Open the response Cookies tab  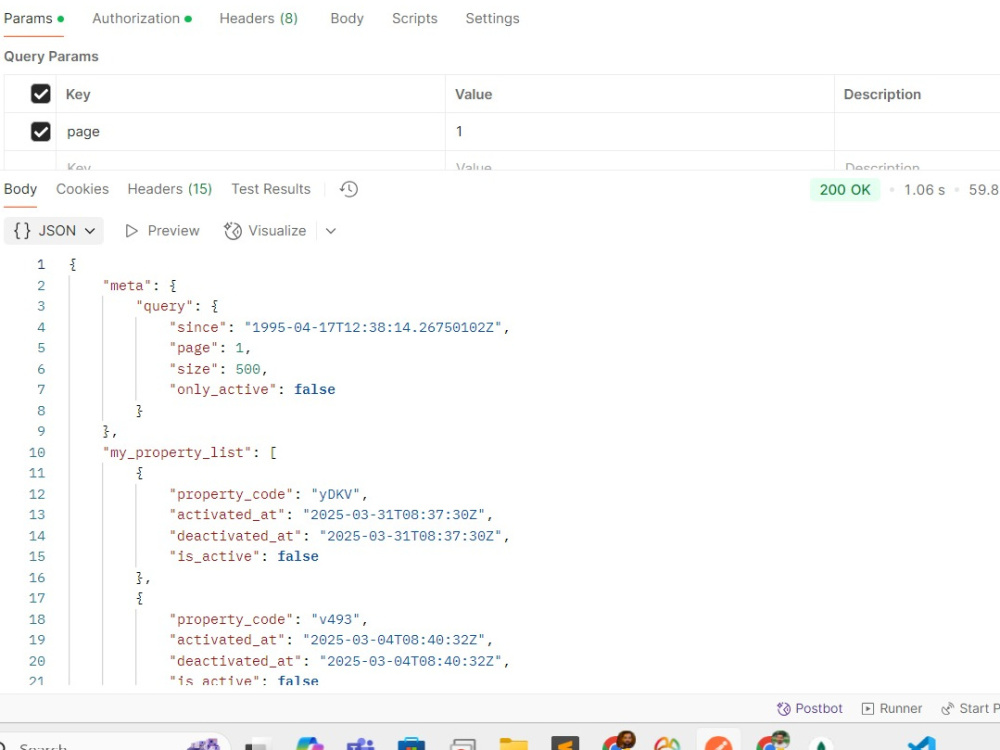[x=82, y=189]
